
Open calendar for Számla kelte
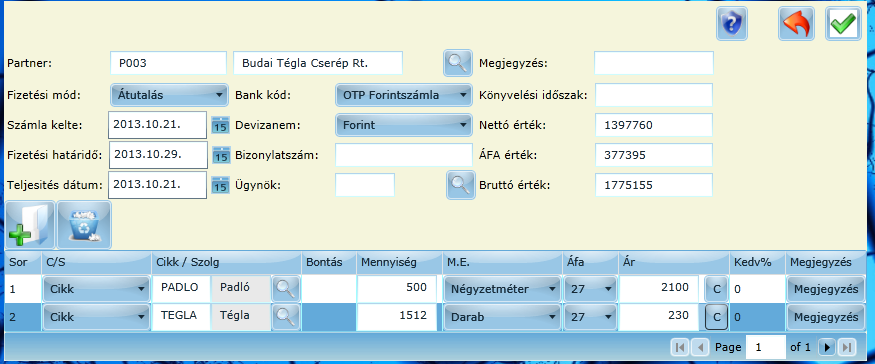point(221,125)
